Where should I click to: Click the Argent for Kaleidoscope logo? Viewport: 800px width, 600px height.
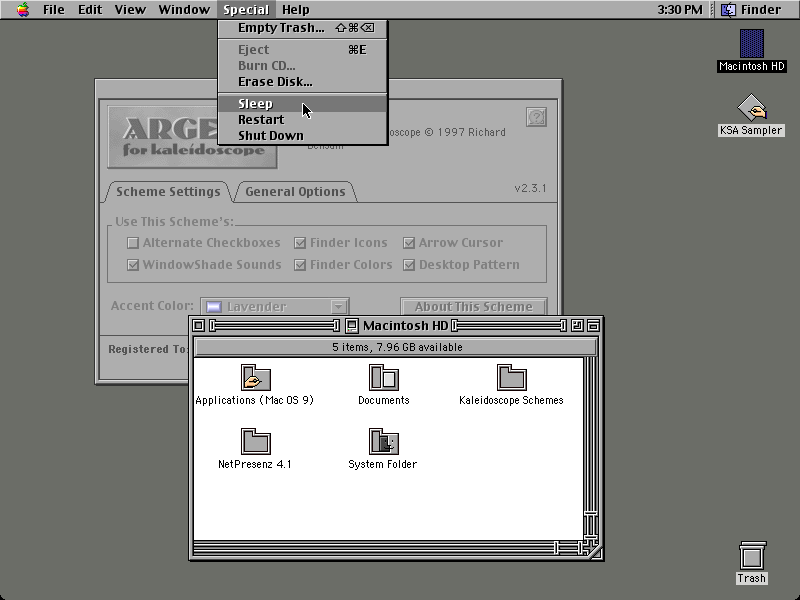[192, 137]
